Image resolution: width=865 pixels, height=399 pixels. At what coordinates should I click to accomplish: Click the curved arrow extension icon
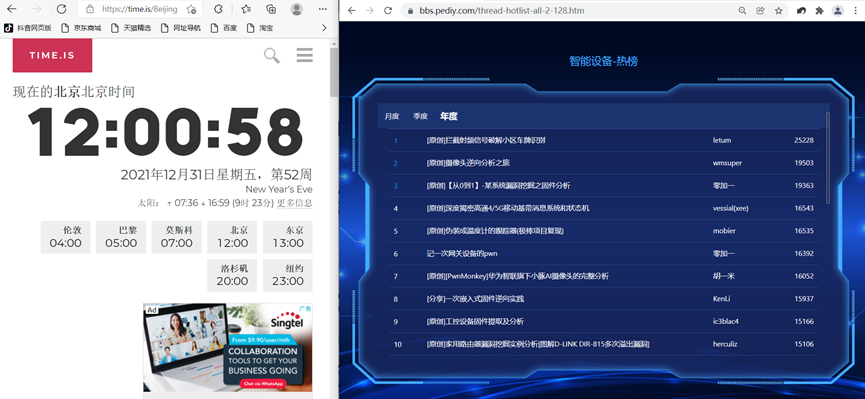coord(801,10)
